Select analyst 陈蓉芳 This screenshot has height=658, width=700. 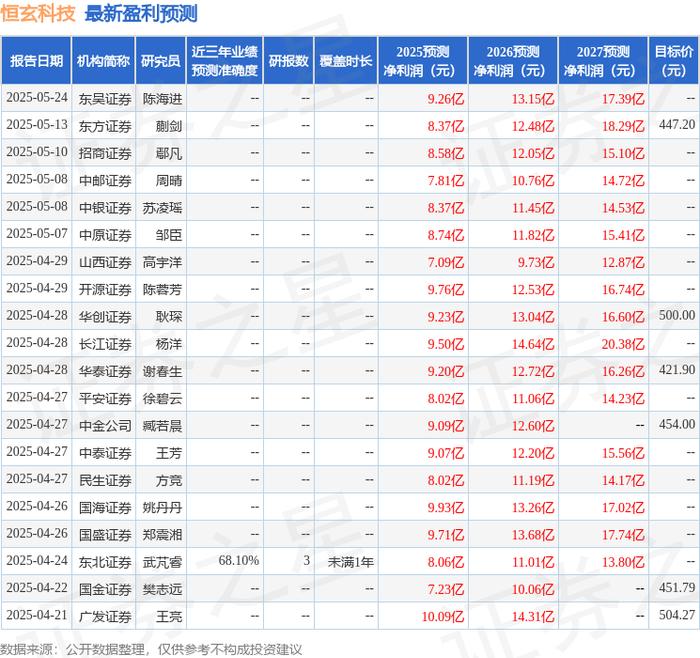(x=162, y=289)
